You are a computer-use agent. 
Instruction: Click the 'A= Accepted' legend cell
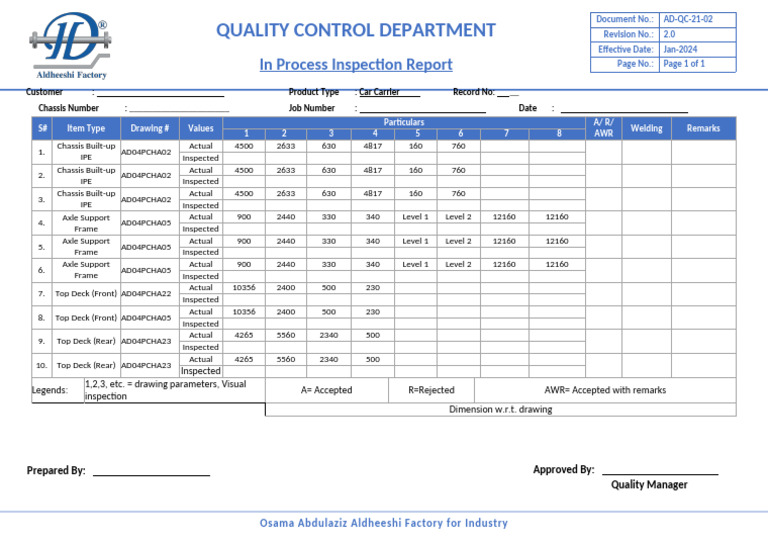tap(327, 390)
